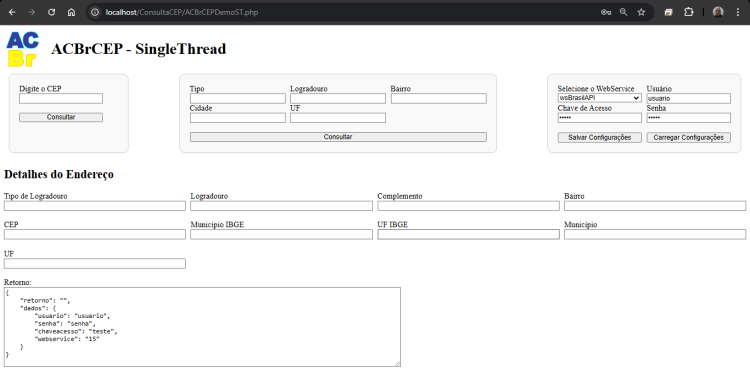Click the ACBr logo image
Viewport: 750px width, 373px height.
point(22,49)
